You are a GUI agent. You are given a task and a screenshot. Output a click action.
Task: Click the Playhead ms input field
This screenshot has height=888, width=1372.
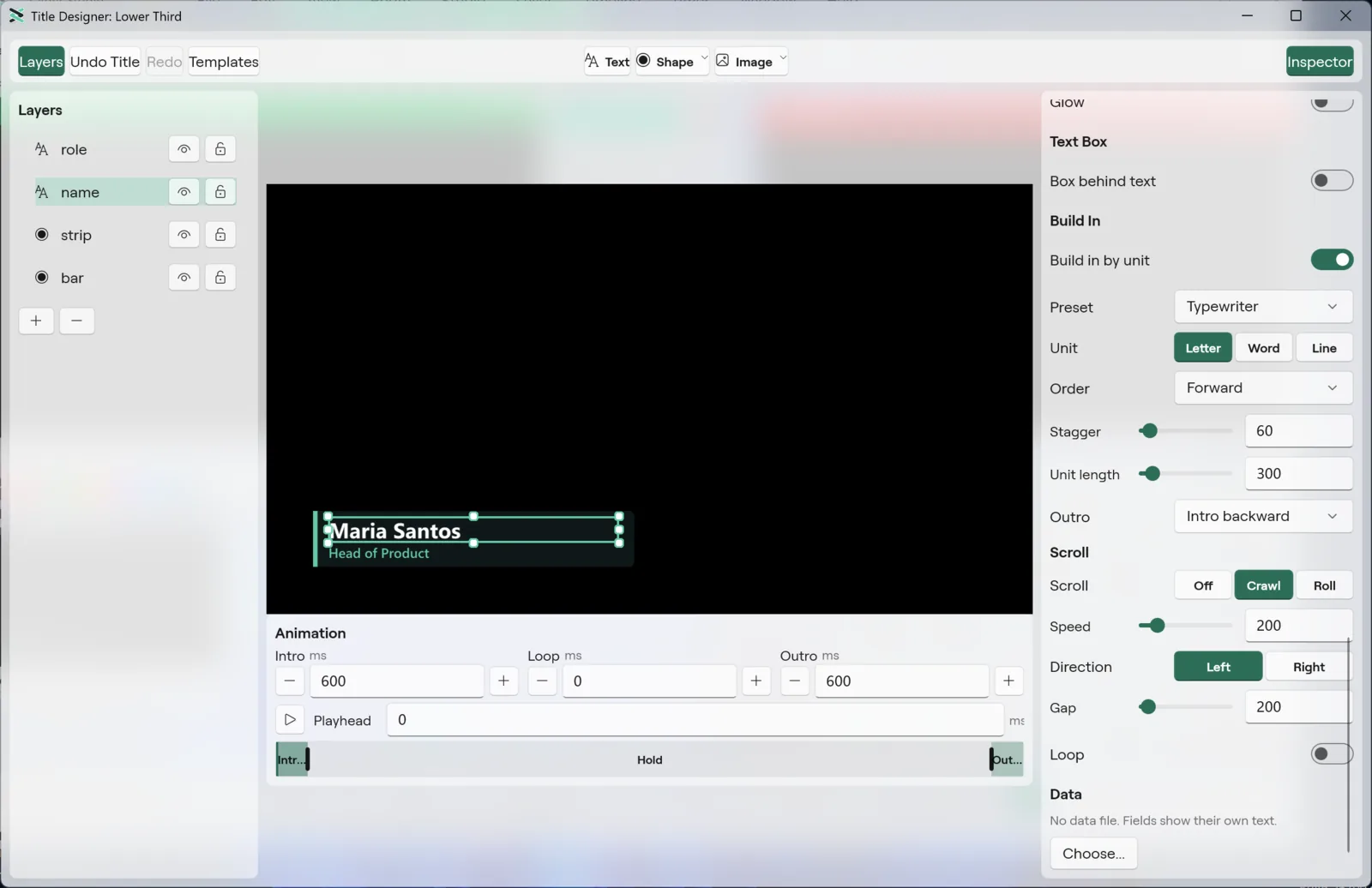695,720
